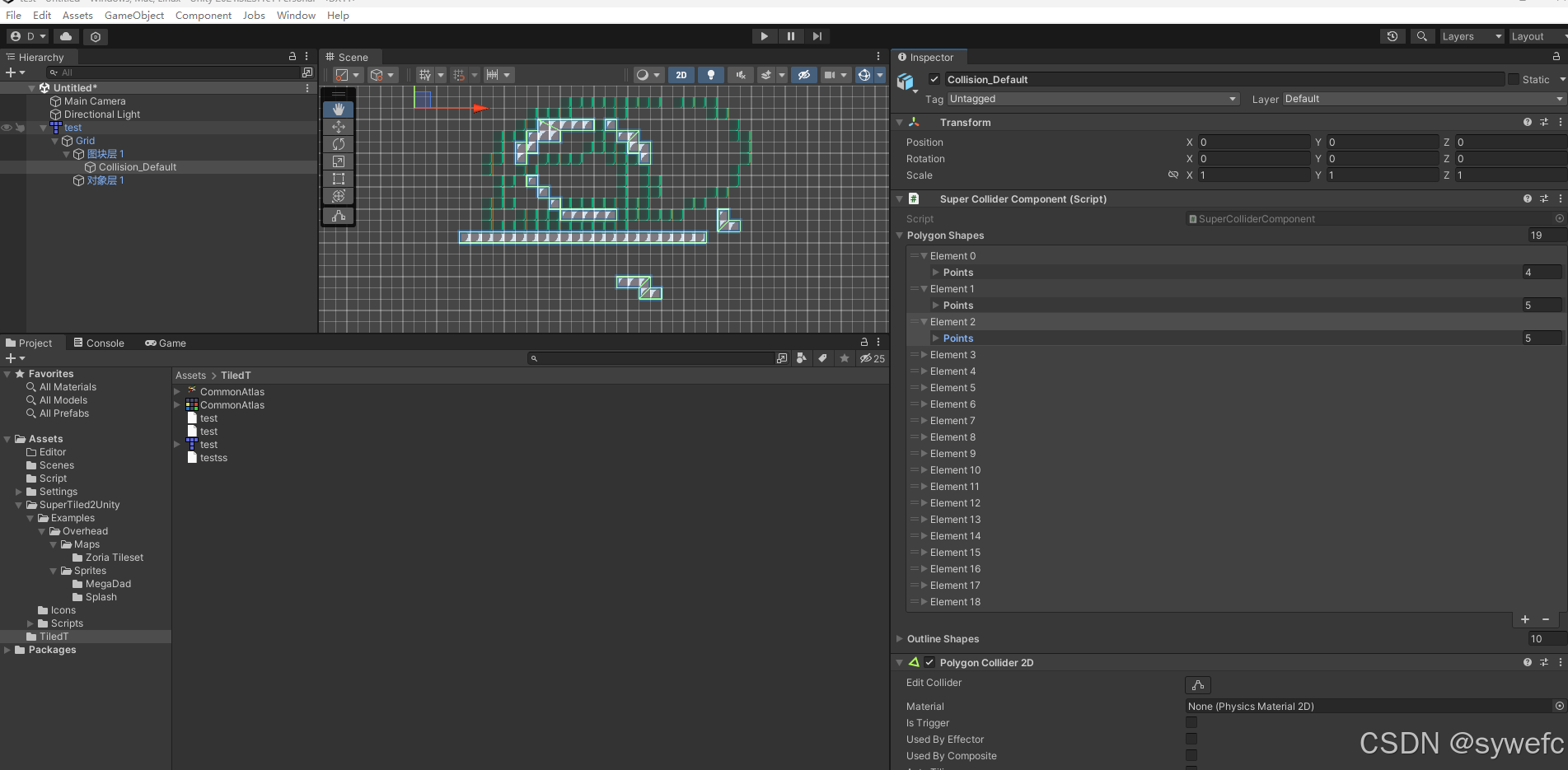Image resolution: width=1568 pixels, height=770 pixels.
Task: Open the Component menu
Action: (204, 15)
